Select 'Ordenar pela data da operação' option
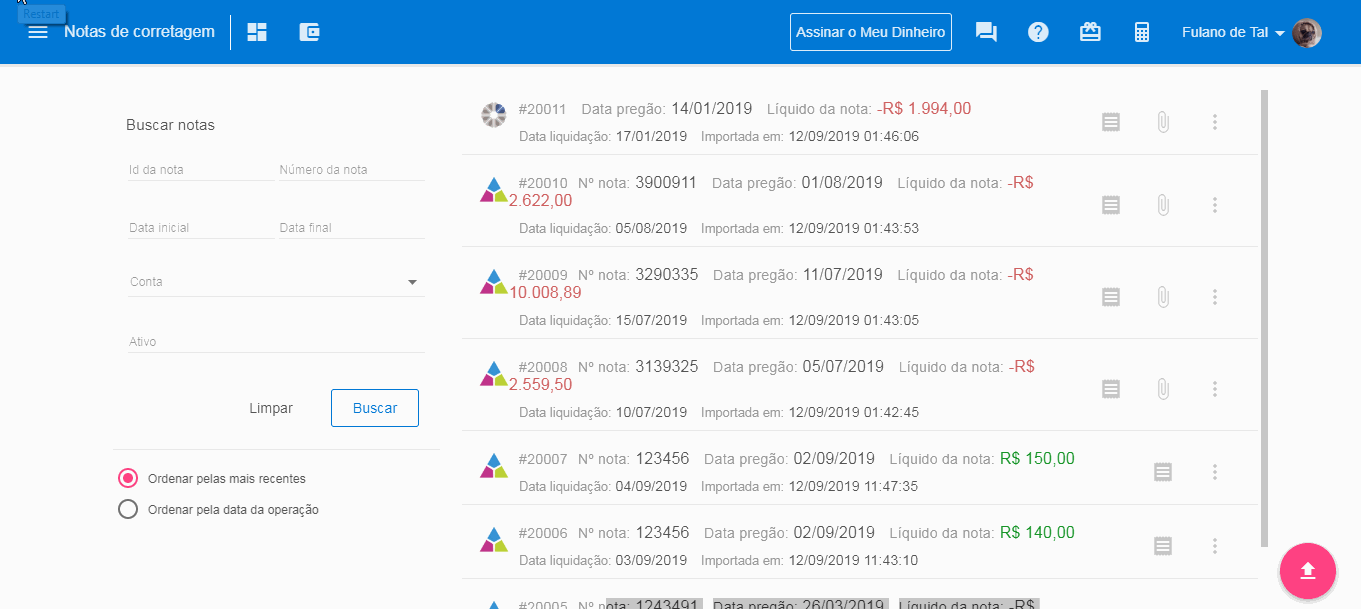The height and width of the screenshot is (609, 1361). point(128,509)
